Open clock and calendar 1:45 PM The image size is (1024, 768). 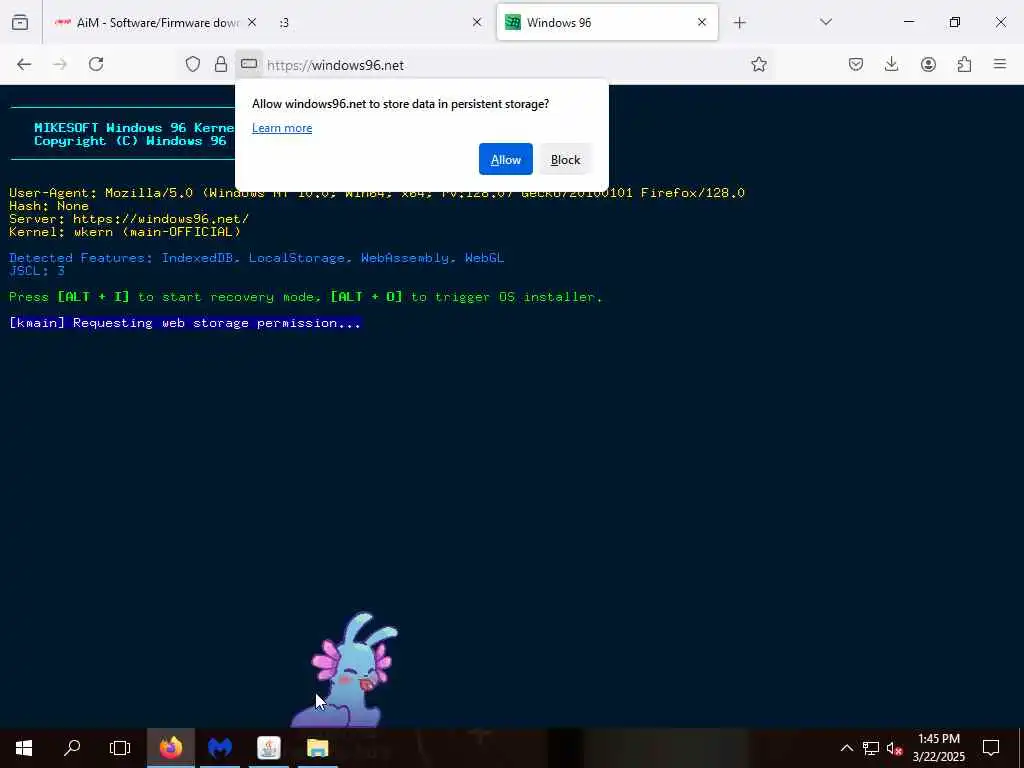tap(938, 748)
